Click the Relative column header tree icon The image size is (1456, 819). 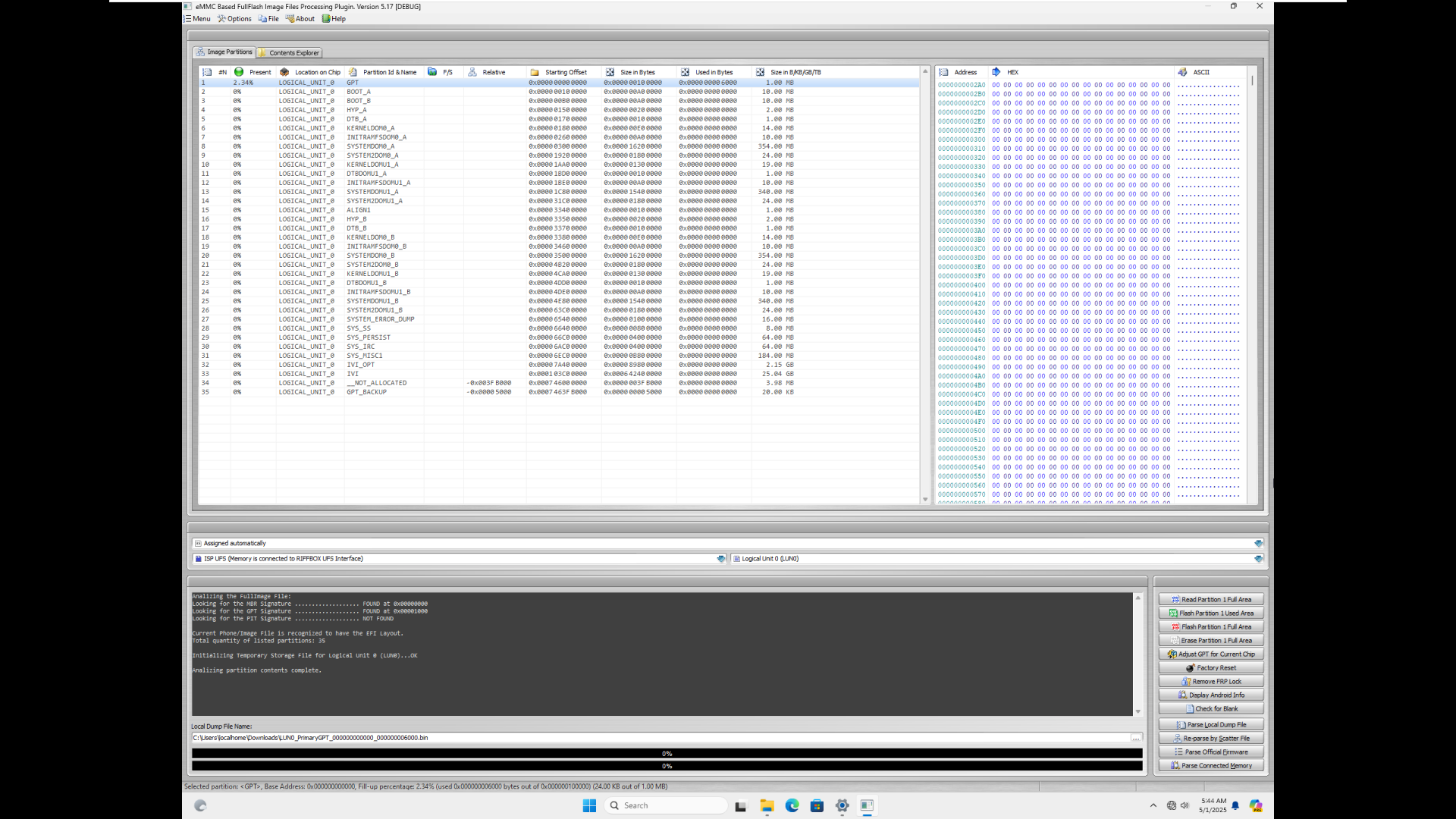(x=473, y=72)
